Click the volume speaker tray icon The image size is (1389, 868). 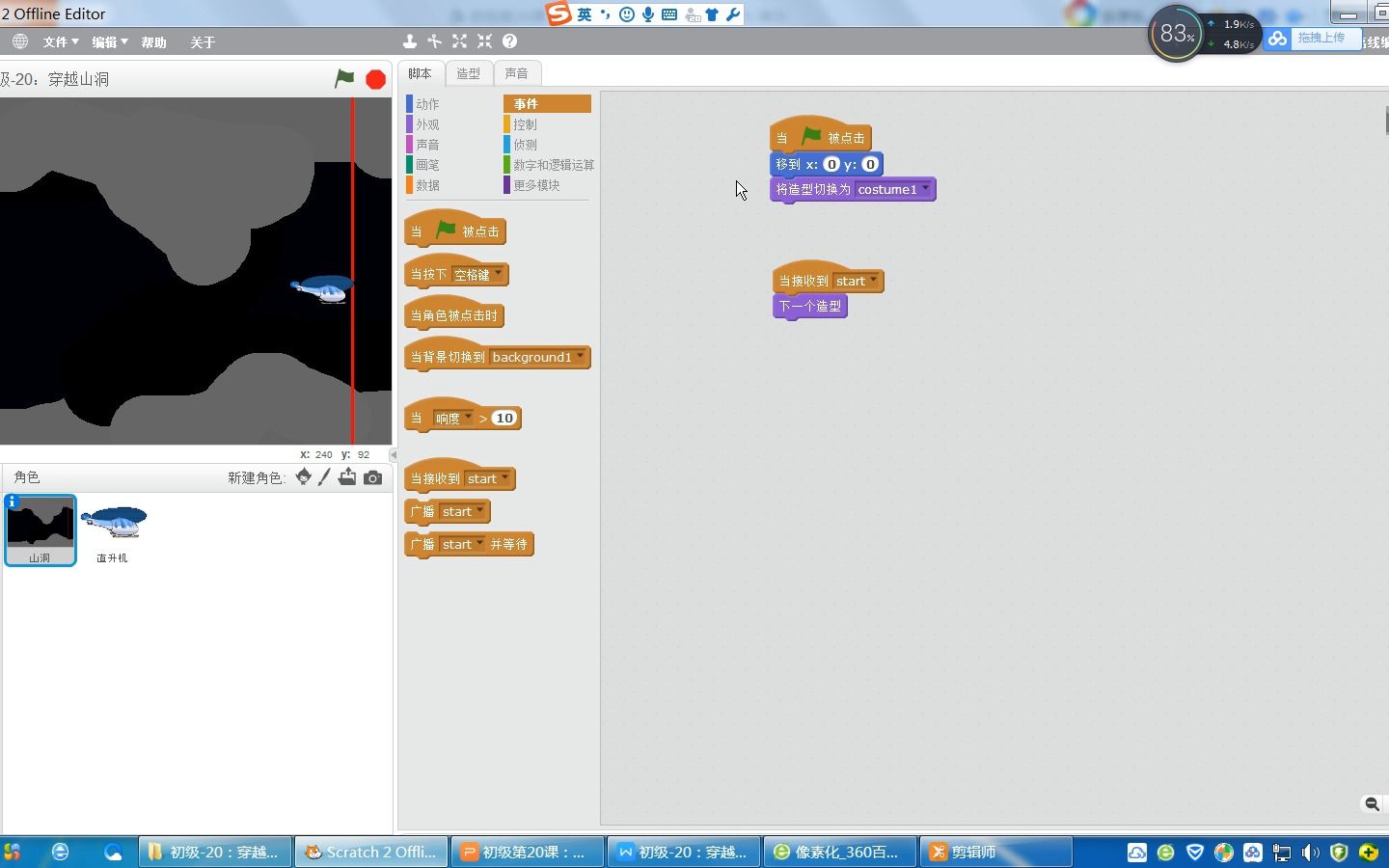pyautogui.click(x=1310, y=853)
